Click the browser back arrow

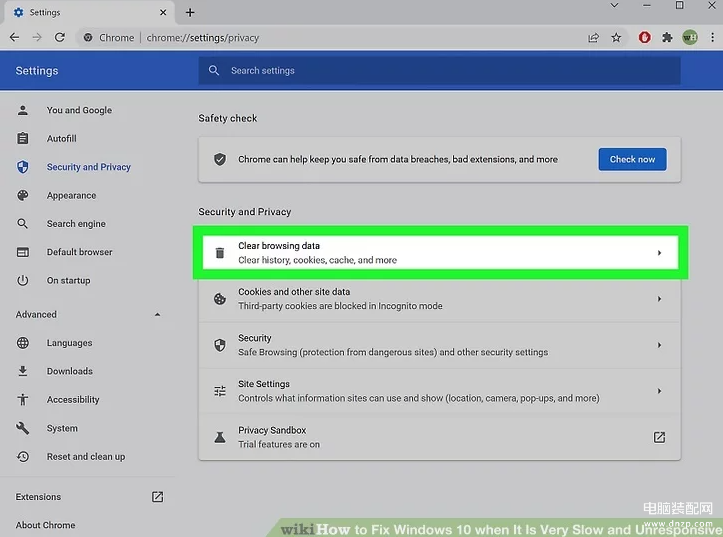pyautogui.click(x=14, y=38)
